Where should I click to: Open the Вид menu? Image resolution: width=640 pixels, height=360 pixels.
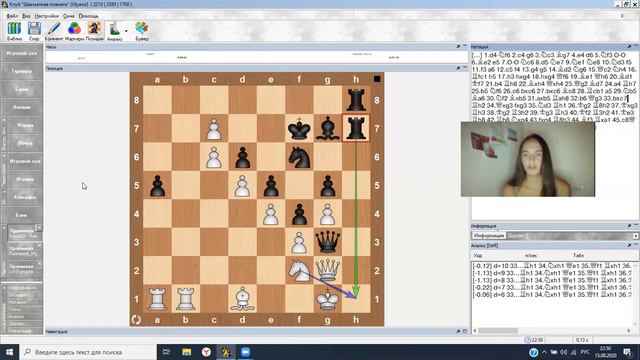26,16
